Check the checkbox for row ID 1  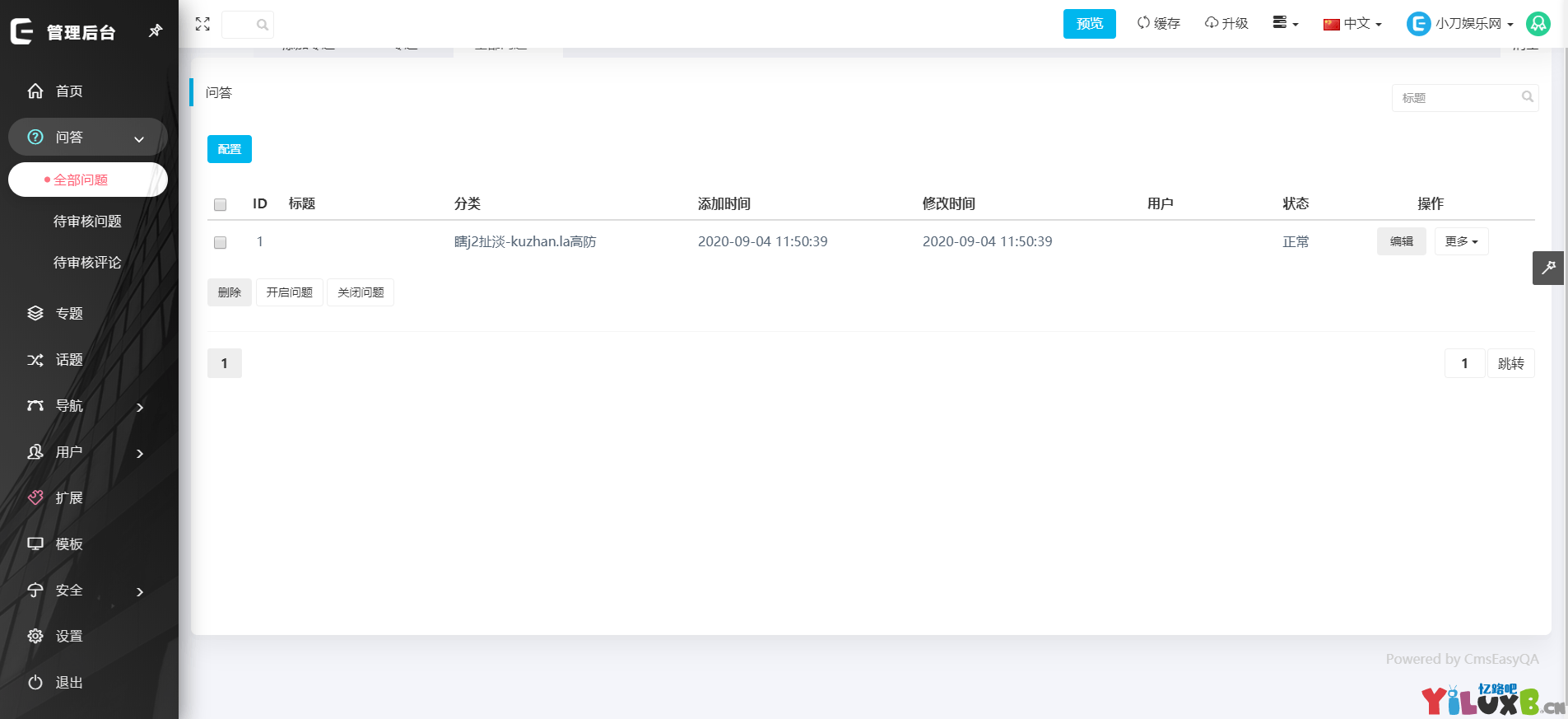[220, 242]
